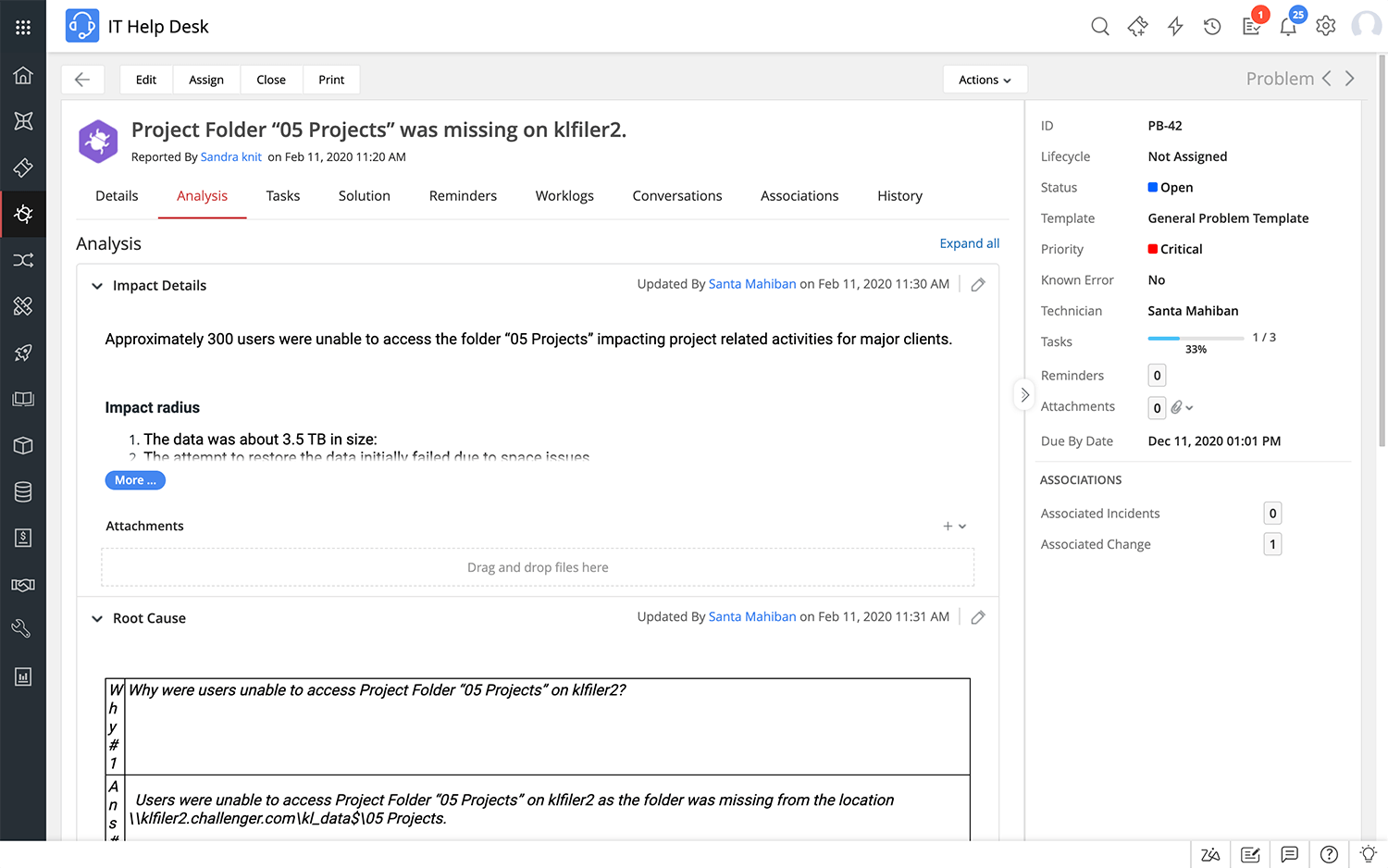Open CMDB database icon in sidebar
This screenshot has width=1388, height=868.
[23, 491]
